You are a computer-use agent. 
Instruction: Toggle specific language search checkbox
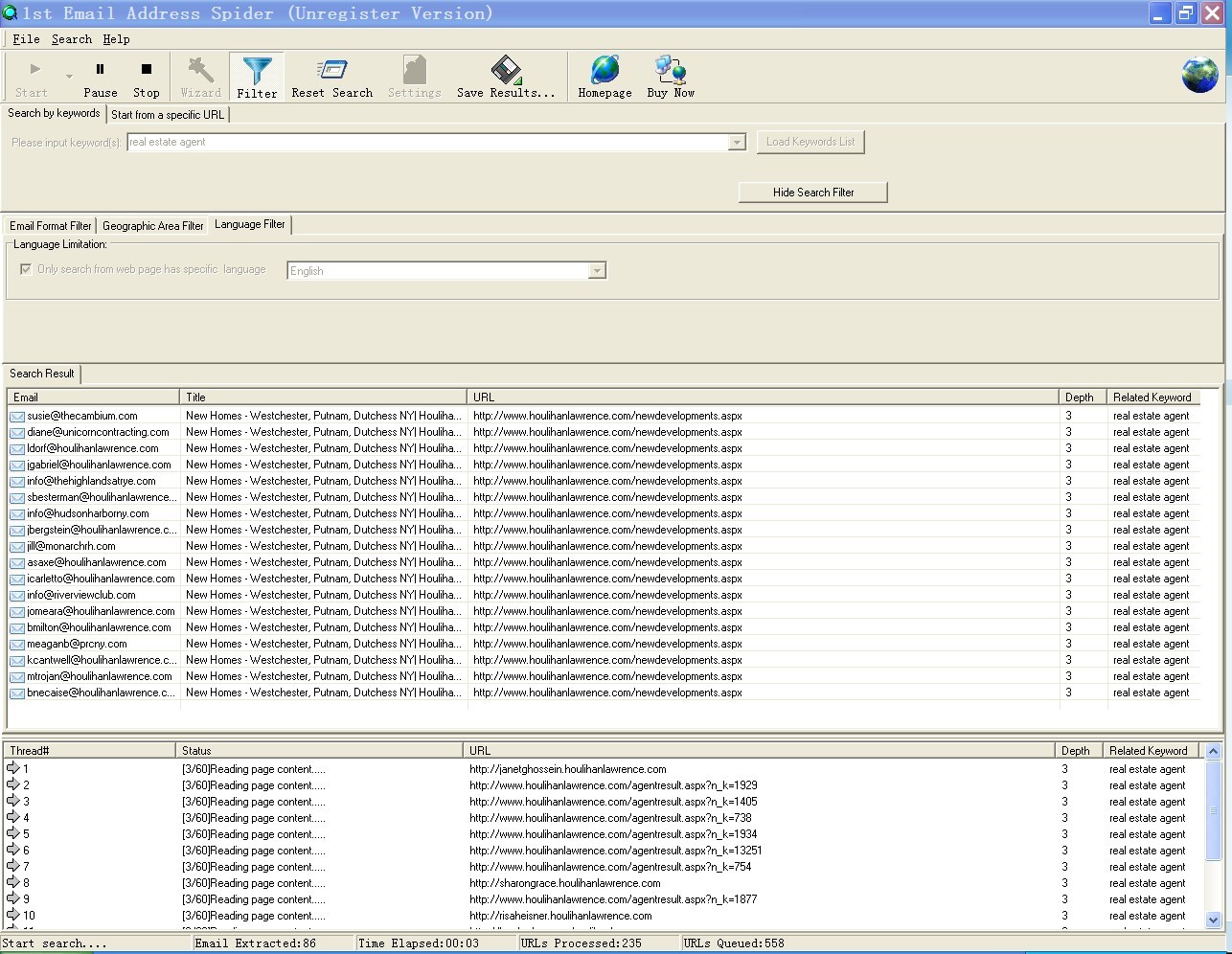[x=26, y=269]
